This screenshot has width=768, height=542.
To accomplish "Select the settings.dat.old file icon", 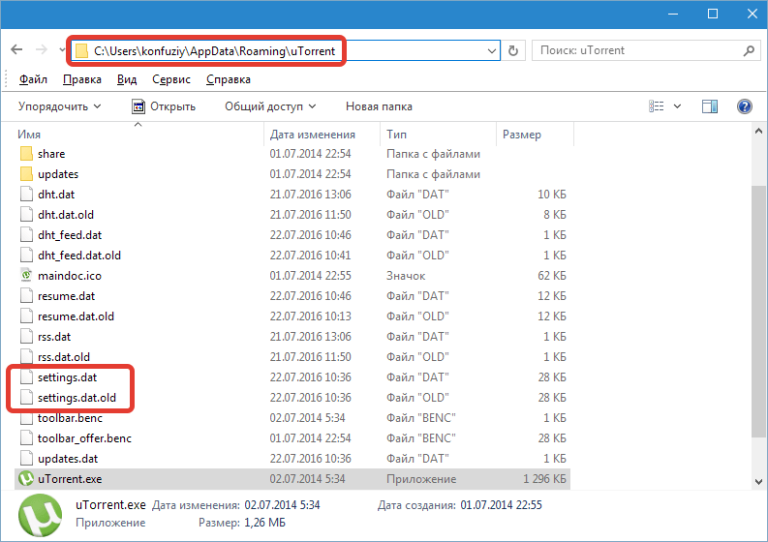I will tap(26, 398).
